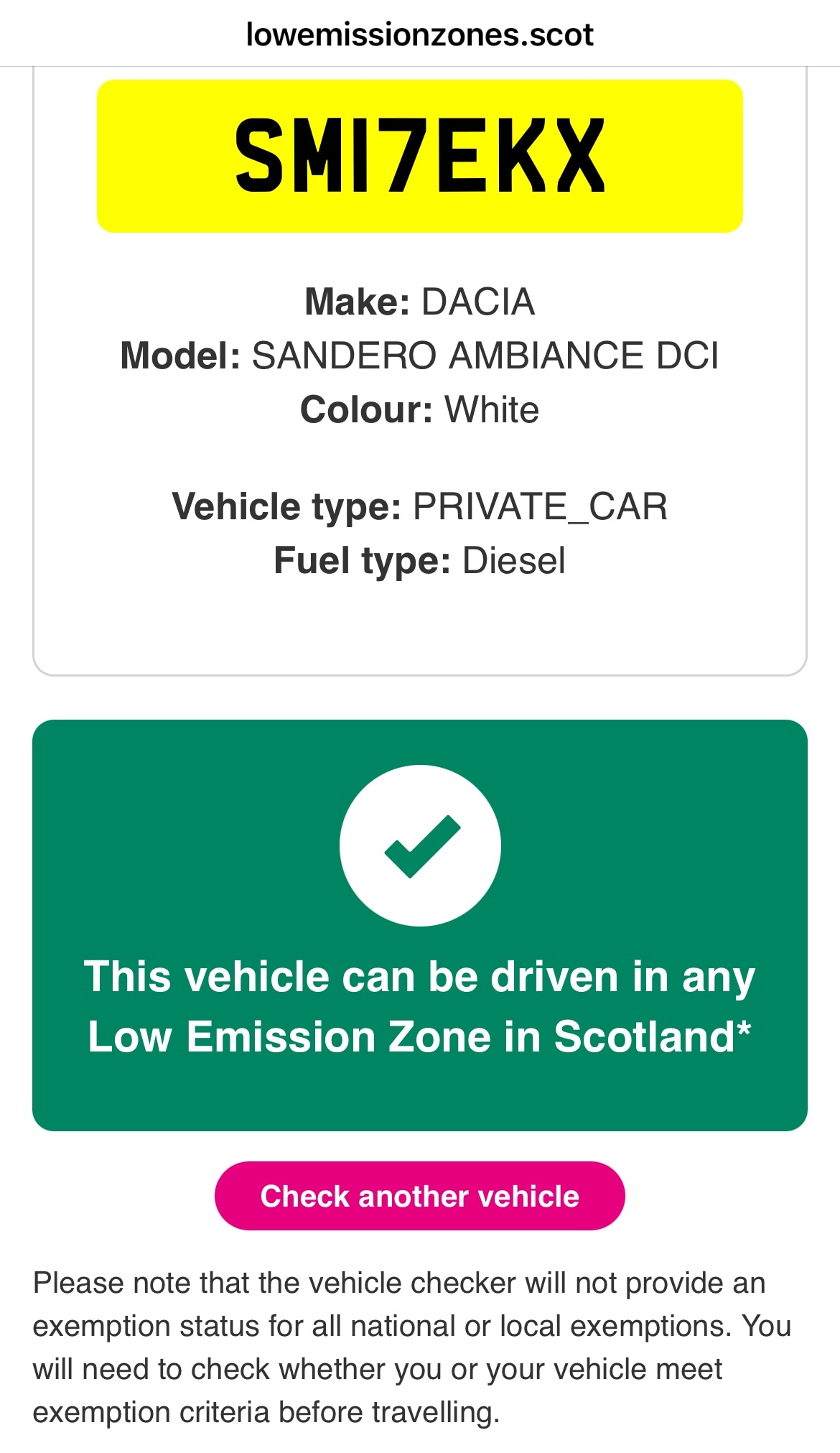Click the bold "Model:" label
This screenshot has height=1453, width=840.
(x=180, y=356)
